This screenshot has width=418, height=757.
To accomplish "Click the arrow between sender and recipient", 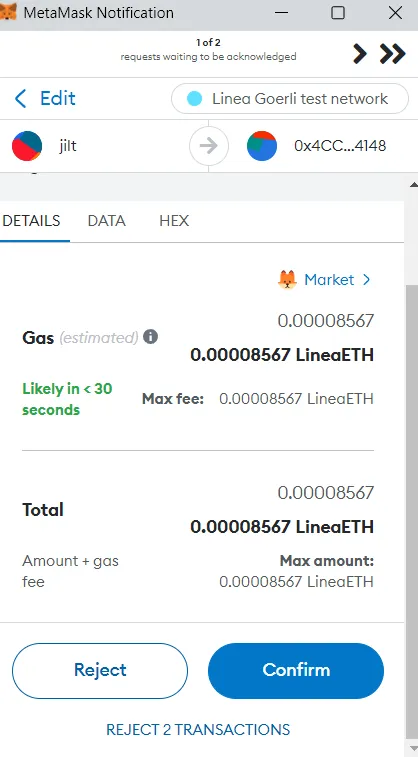I will pyautogui.click(x=209, y=146).
